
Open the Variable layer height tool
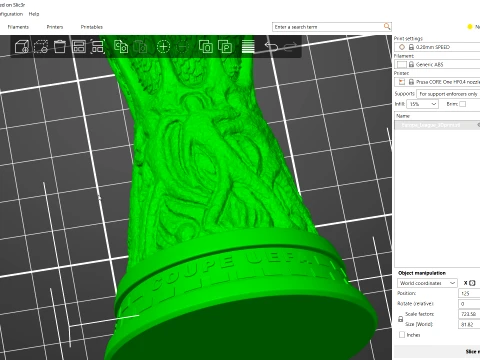[x=248, y=47]
